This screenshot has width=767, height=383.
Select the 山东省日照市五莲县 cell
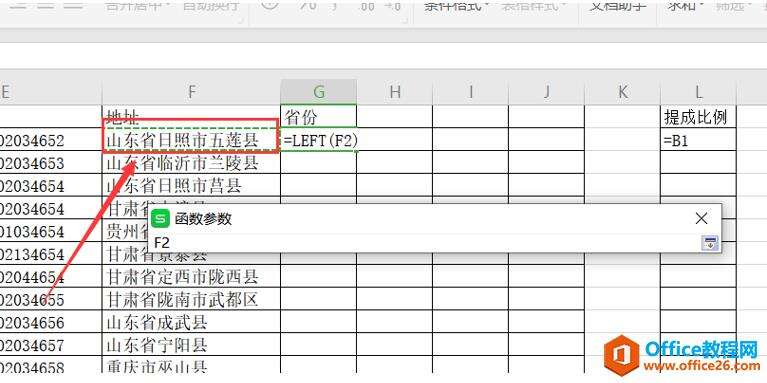[191, 141]
